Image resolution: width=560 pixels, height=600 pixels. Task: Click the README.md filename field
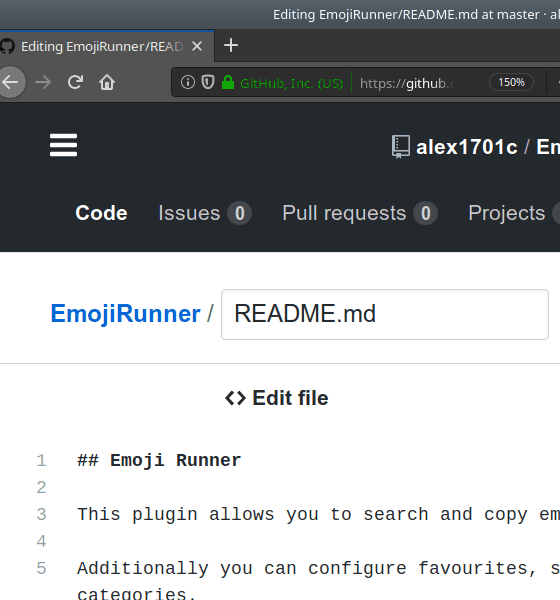click(385, 315)
